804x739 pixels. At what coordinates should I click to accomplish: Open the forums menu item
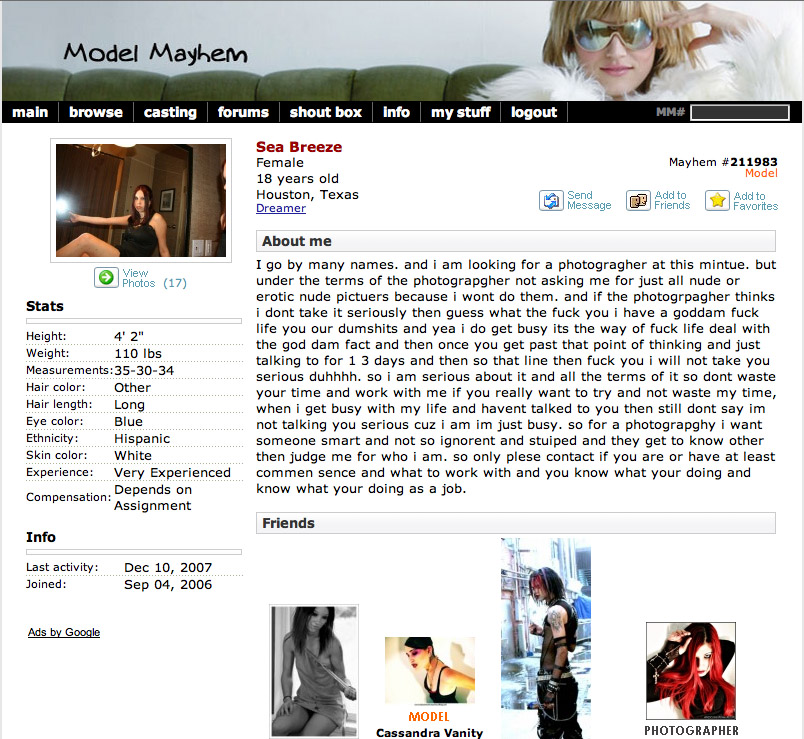[x=243, y=112]
